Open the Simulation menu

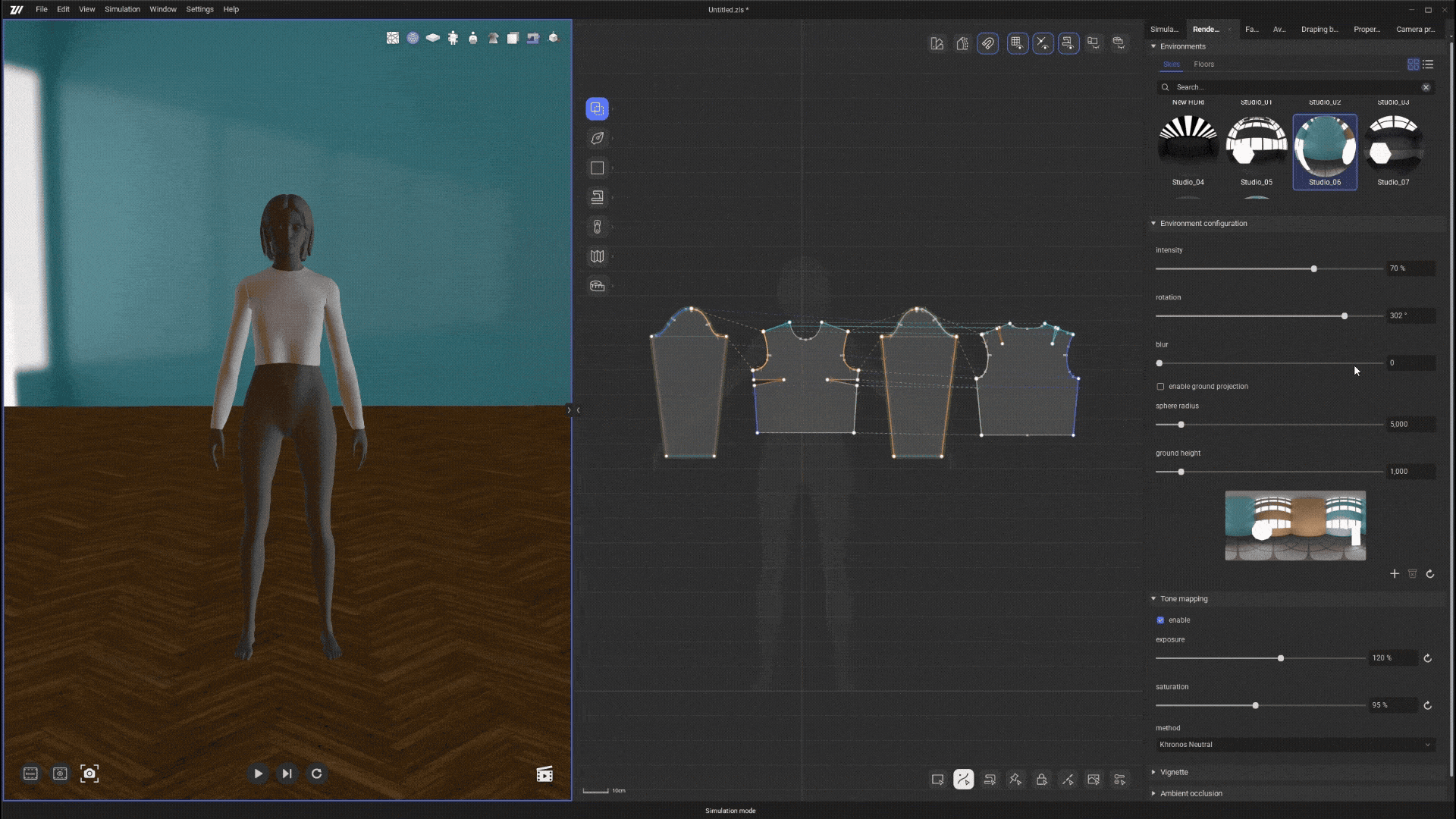(122, 9)
